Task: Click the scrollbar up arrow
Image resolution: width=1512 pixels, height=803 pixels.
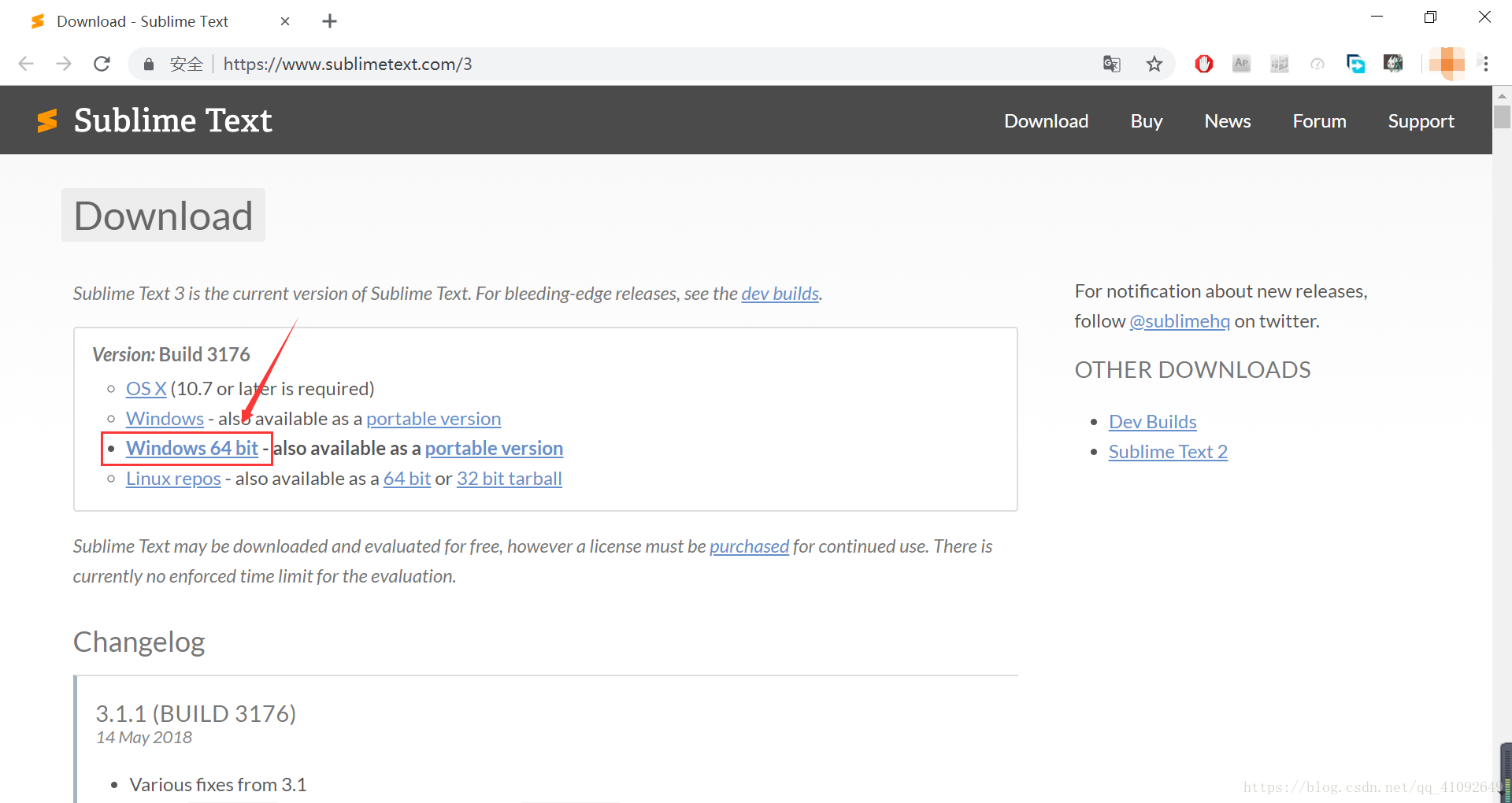Action: [x=1502, y=95]
